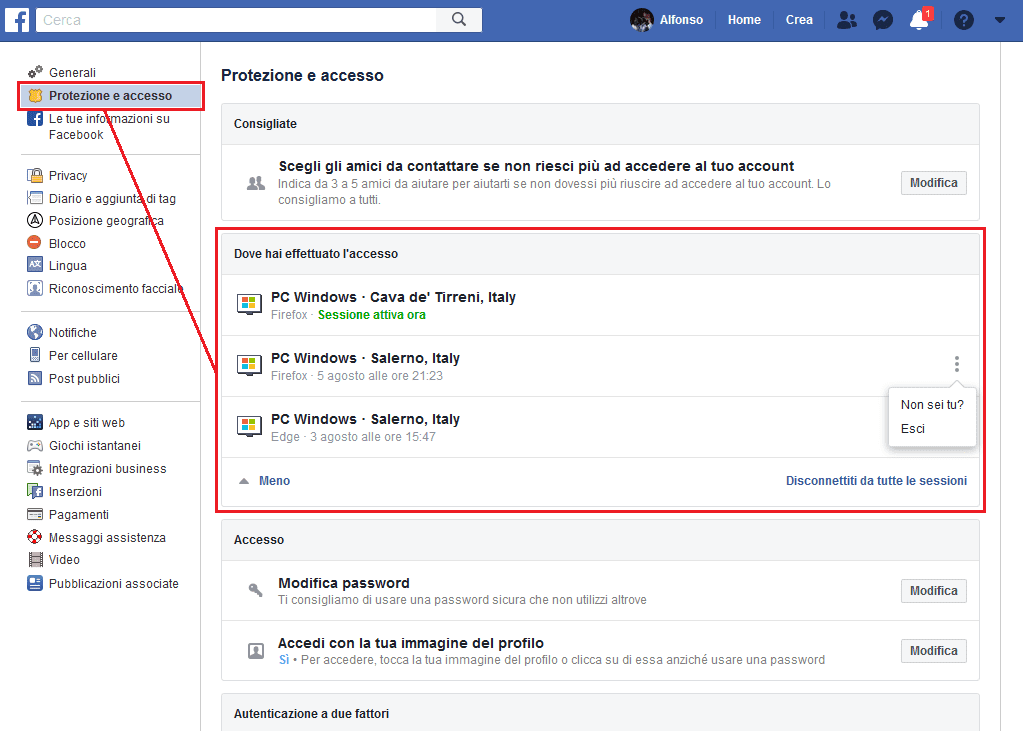Open the Messenger icon
Viewport: 1023px width, 731px height.
(x=882, y=20)
